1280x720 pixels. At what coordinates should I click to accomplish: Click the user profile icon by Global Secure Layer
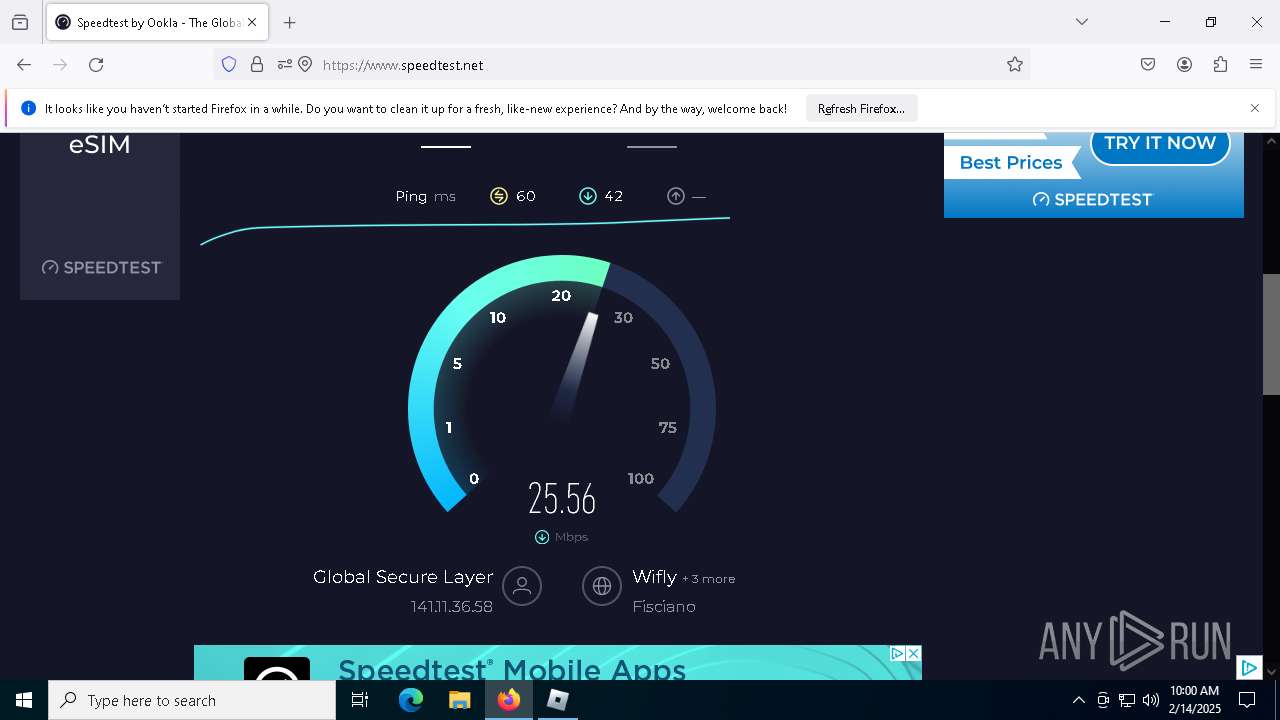tap(522, 587)
